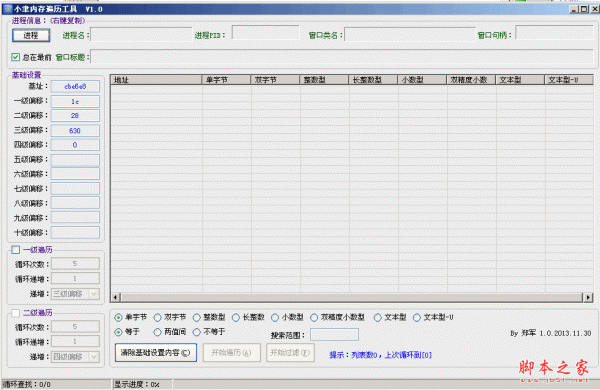Click the 六级偏移 input field

pos(75,174)
